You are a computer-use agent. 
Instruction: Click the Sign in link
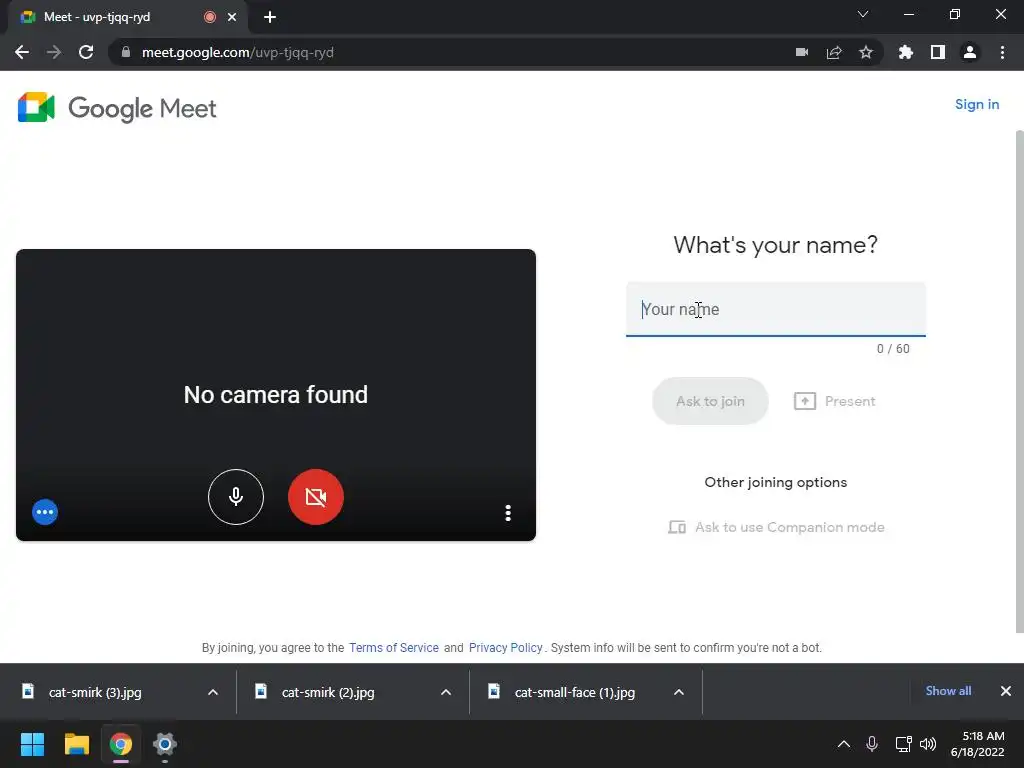coord(976,104)
